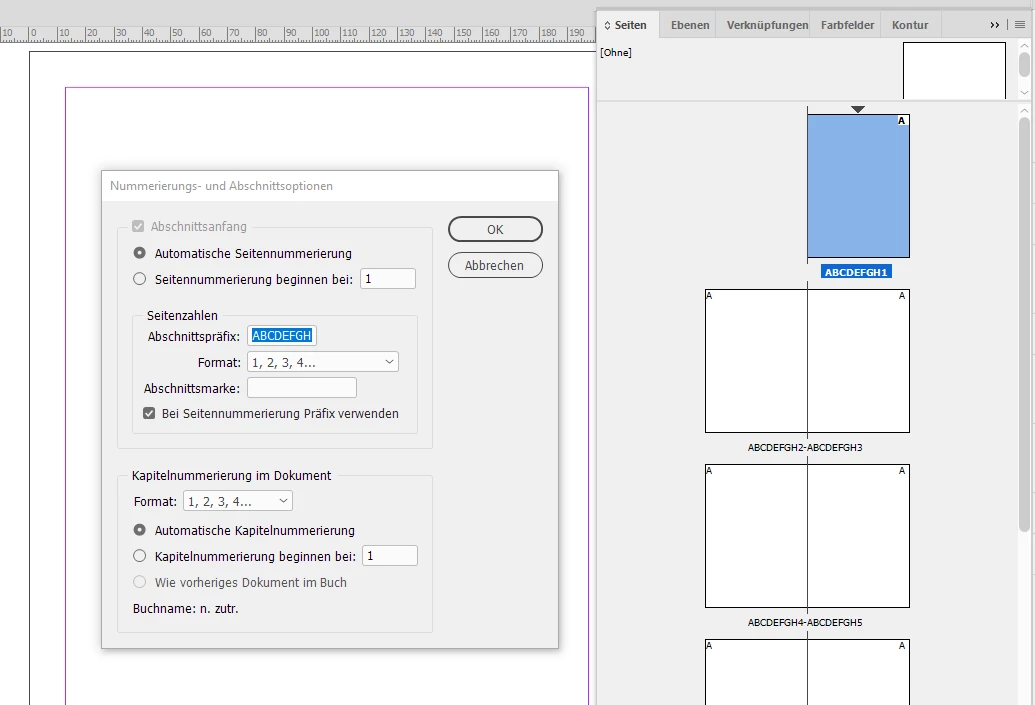1035x705 pixels.
Task: Click the Abschnittspräfix input field
Action: pos(282,335)
